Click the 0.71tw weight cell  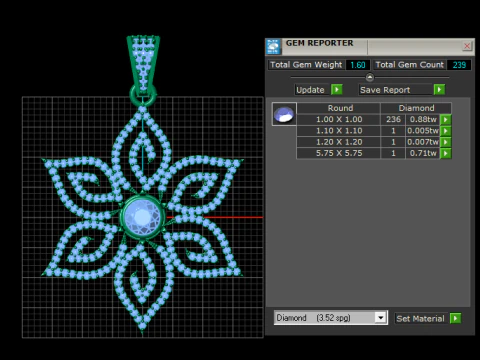point(423,153)
